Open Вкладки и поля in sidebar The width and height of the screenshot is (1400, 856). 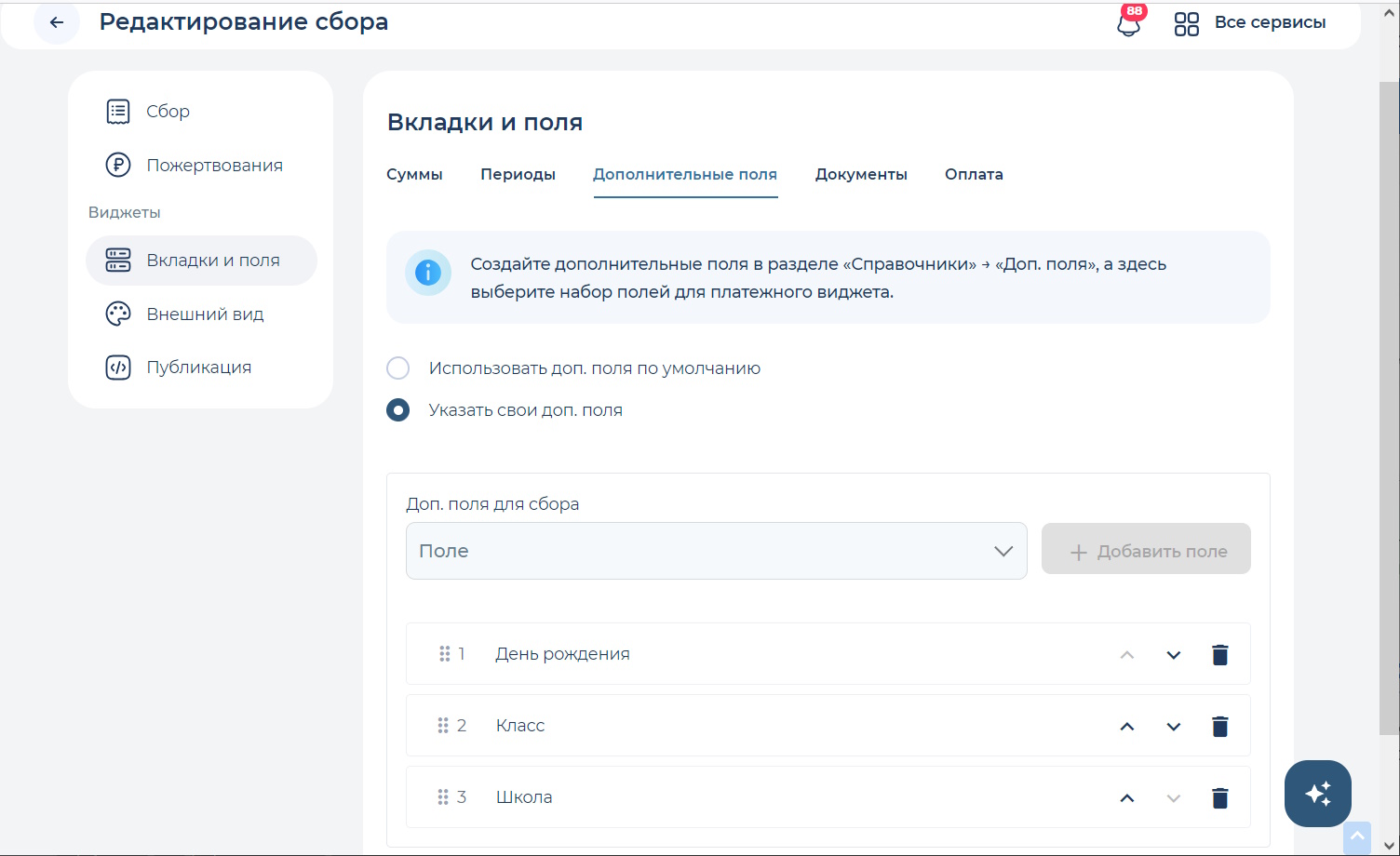tap(201, 261)
